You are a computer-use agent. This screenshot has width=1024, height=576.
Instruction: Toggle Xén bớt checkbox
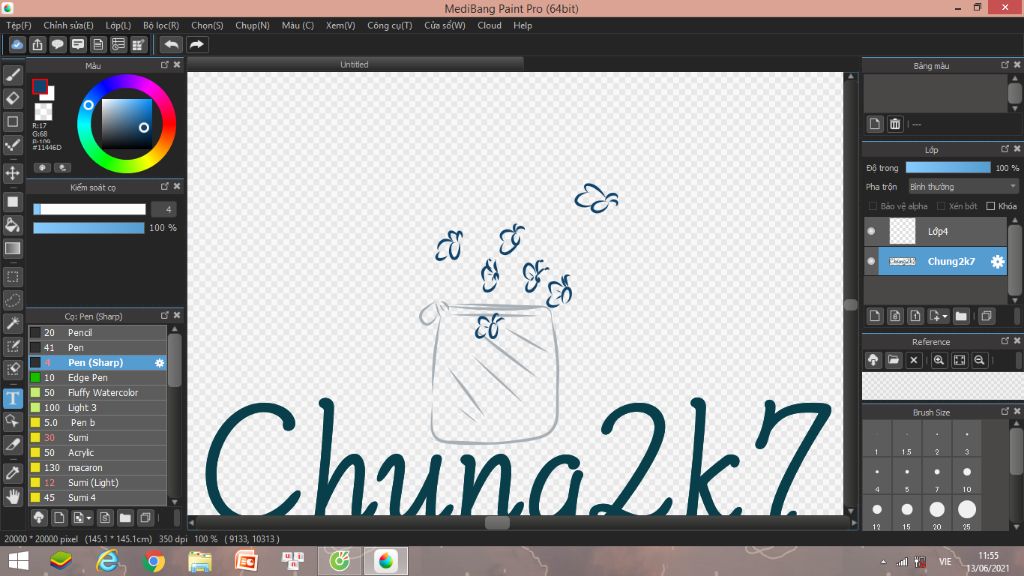pos(941,206)
